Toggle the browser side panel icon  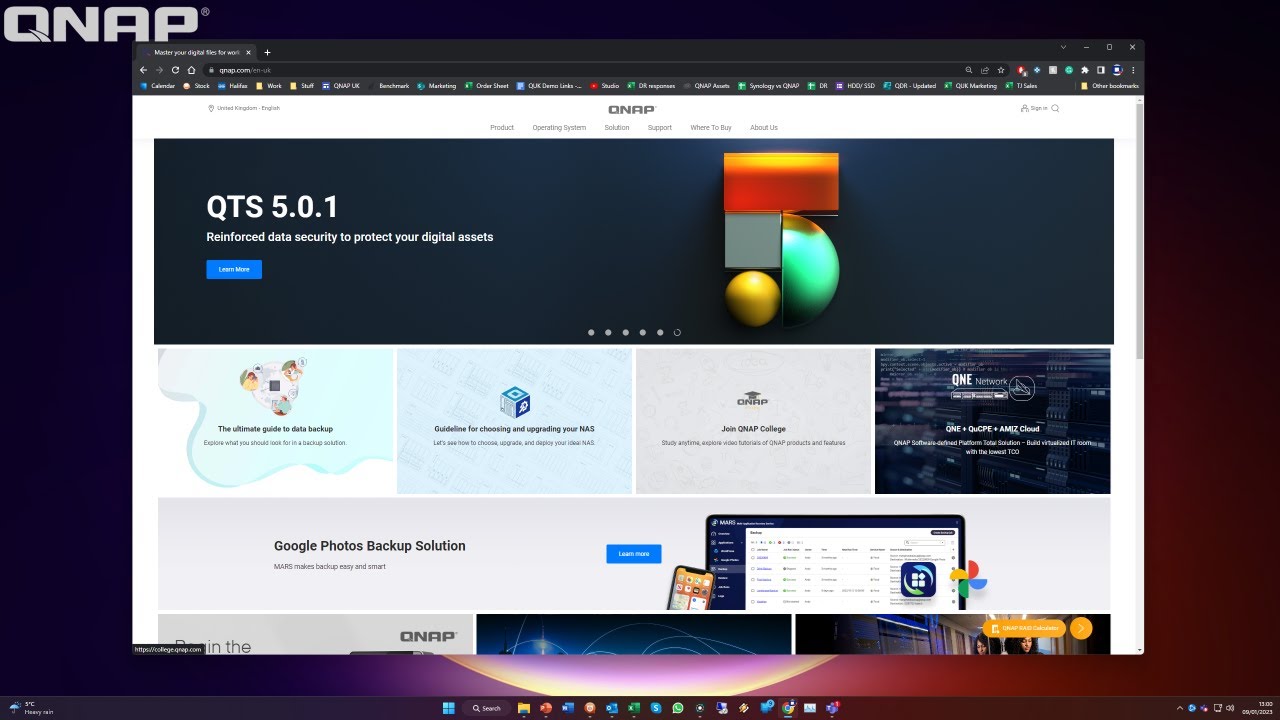pyautogui.click(x=1101, y=70)
